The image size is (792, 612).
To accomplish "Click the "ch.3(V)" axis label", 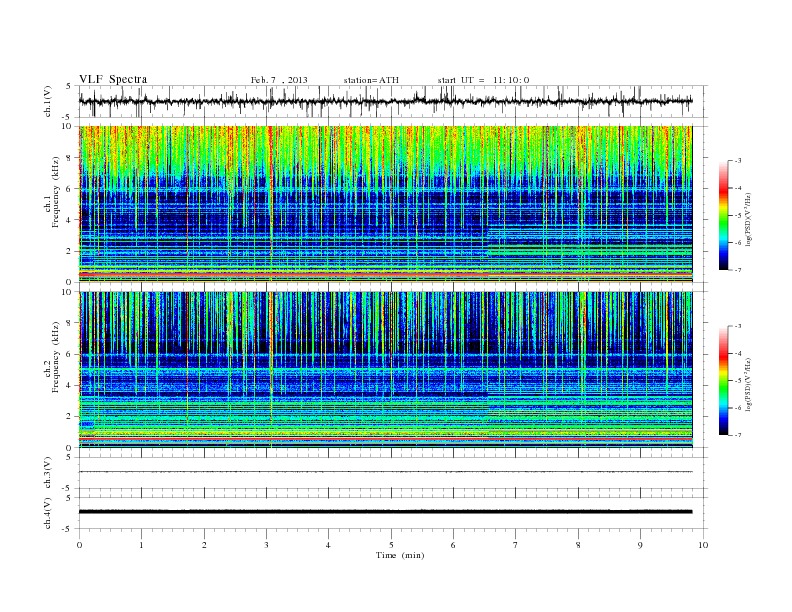I will (48, 473).
